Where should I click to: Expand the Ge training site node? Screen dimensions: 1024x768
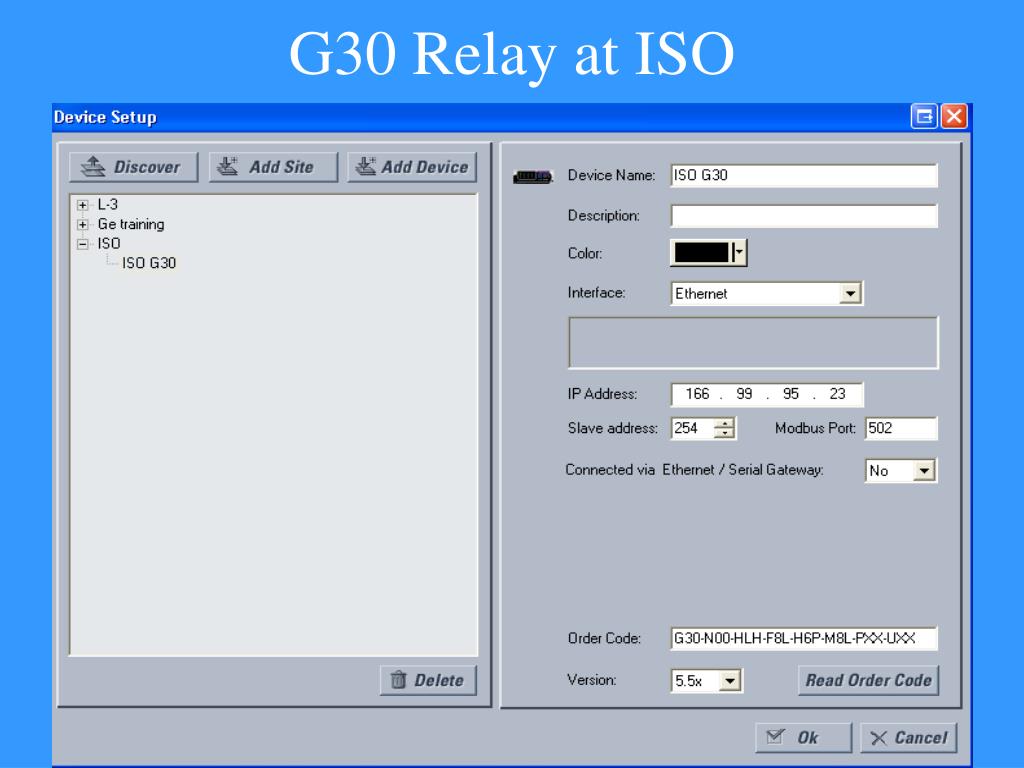(x=82, y=225)
